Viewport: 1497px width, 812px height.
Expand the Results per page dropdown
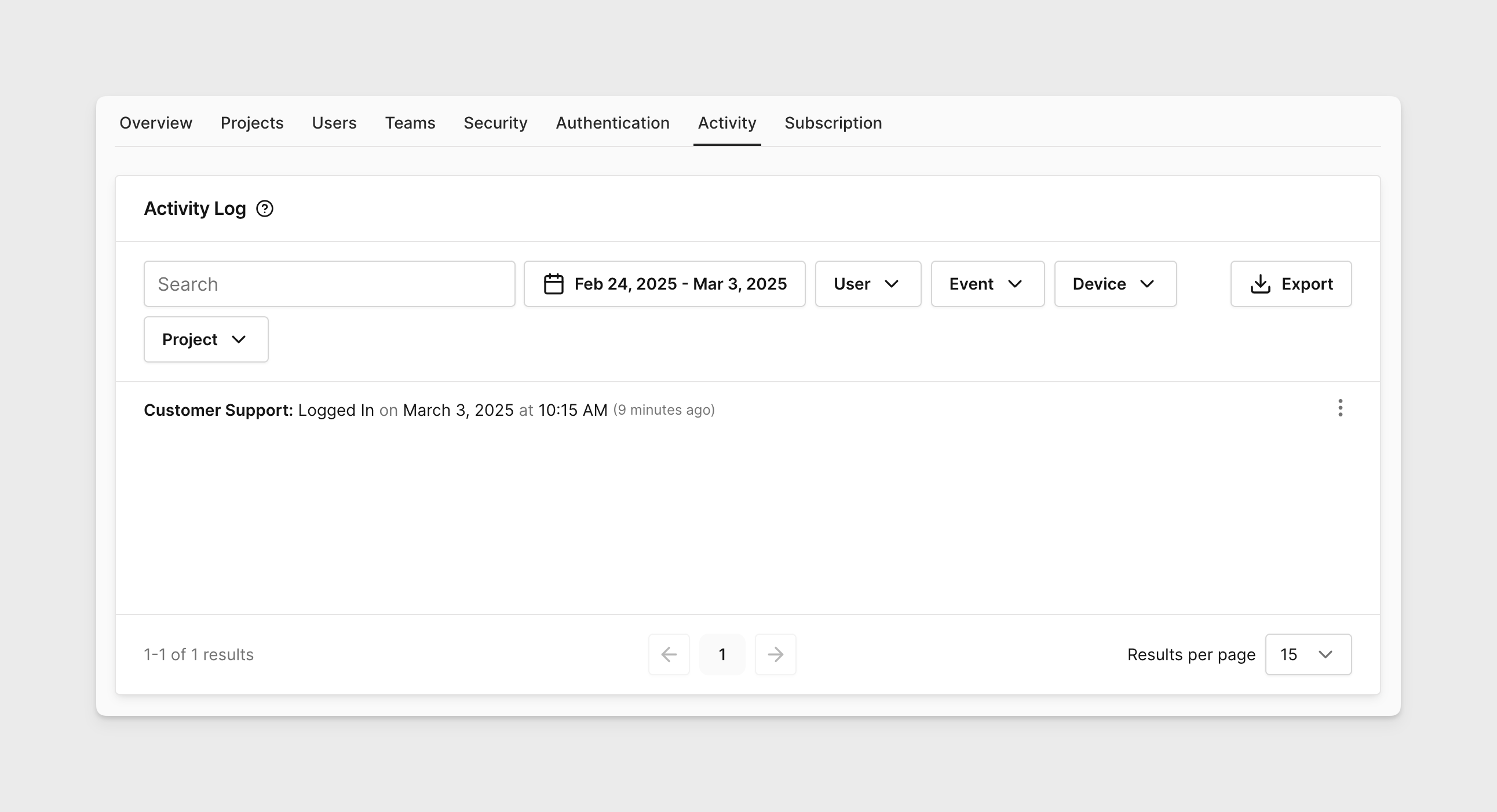pos(1308,654)
